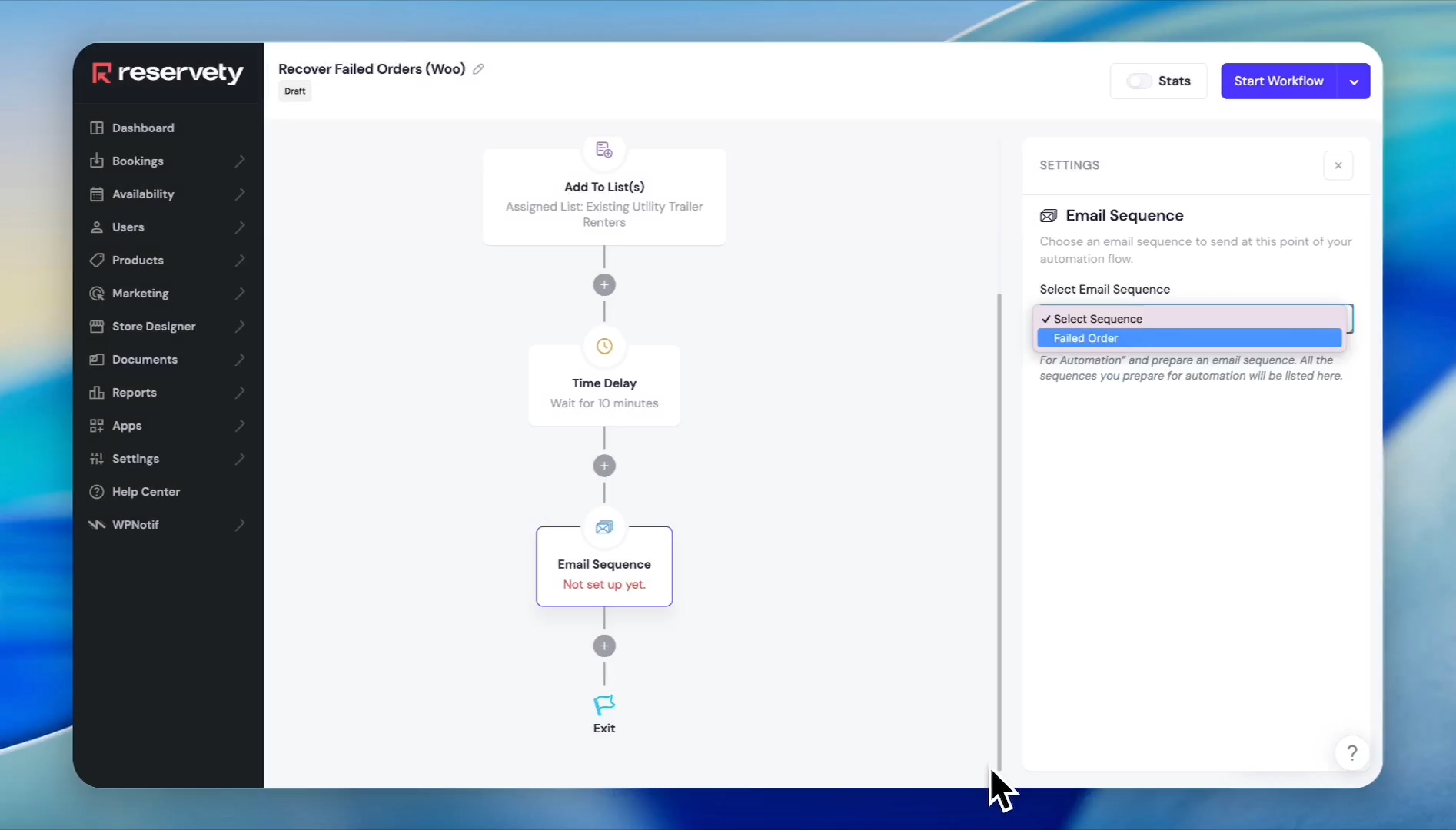Viewport: 1456px width, 830px height.
Task: Click the Reports chart icon
Action: (96, 392)
